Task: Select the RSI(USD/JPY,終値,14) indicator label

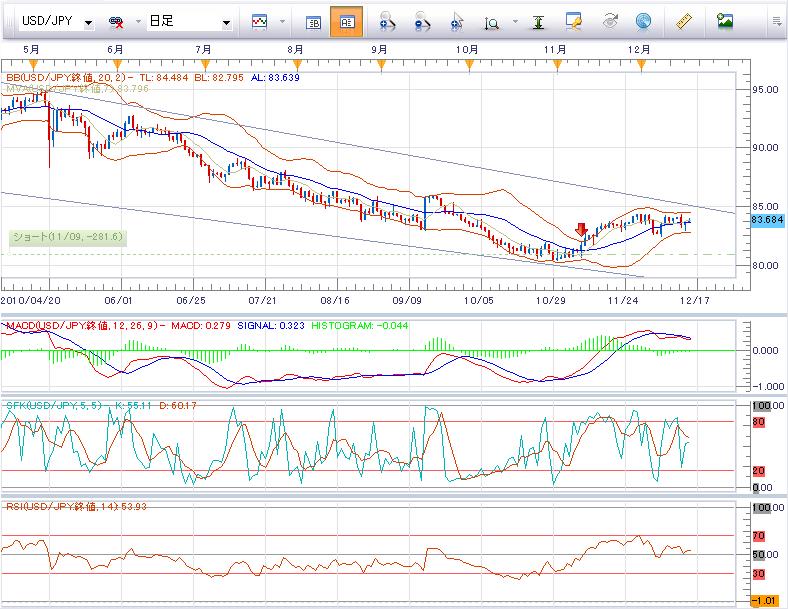Action: tap(75, 506)
